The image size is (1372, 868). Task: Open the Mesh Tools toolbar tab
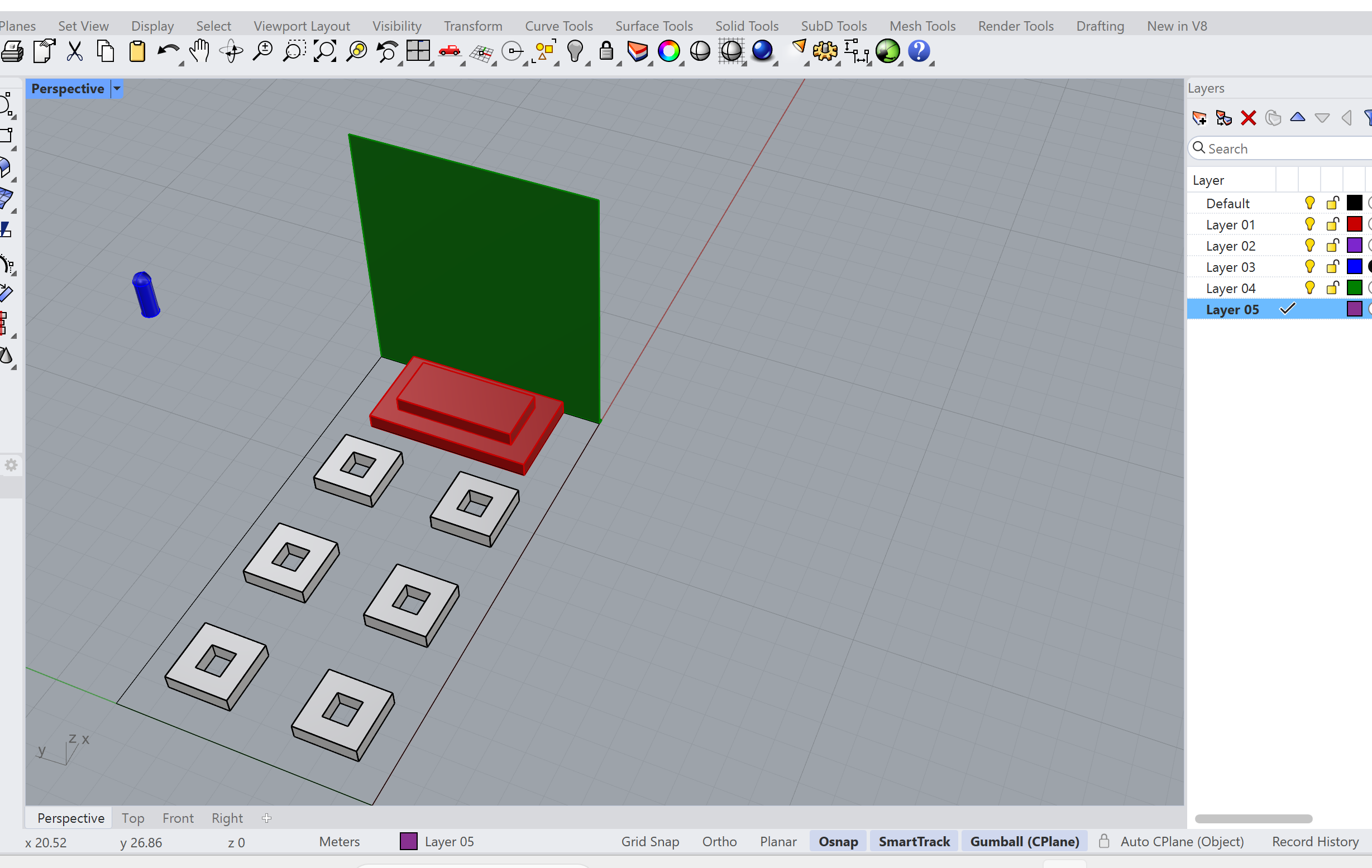click(922, 26)
